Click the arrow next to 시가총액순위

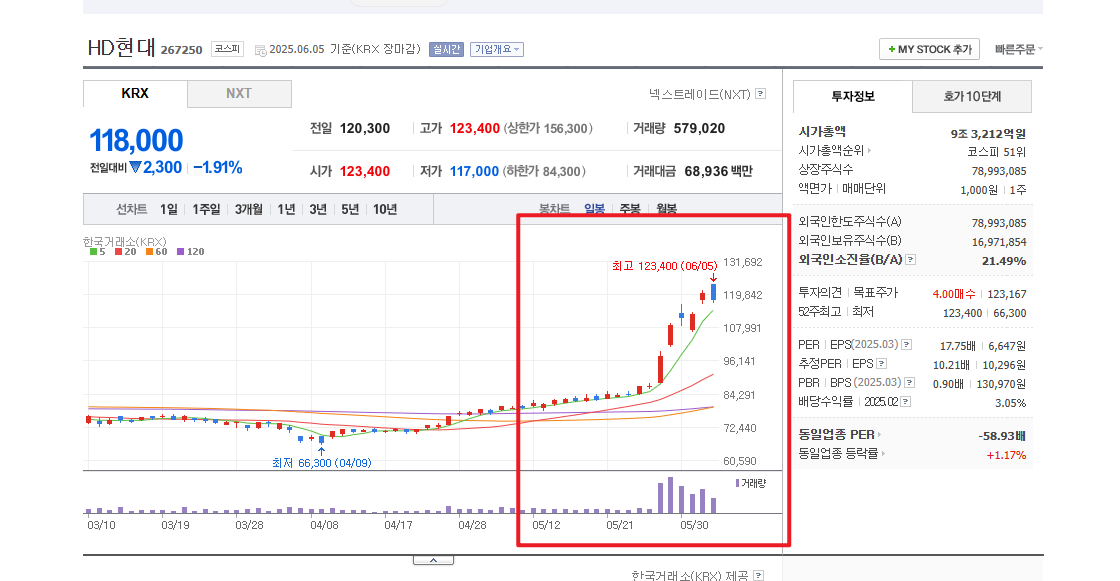869,151
